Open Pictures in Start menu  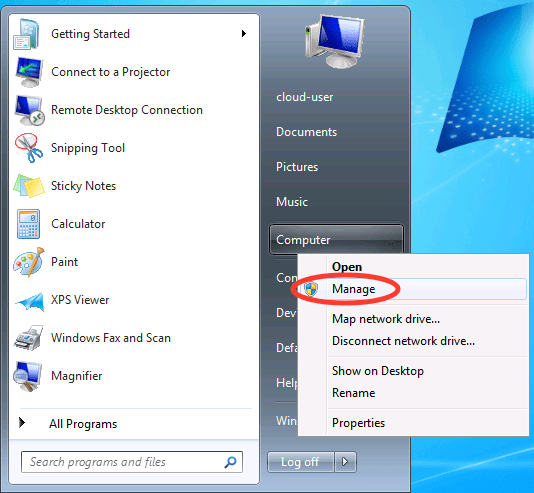[x=297, y=167]
